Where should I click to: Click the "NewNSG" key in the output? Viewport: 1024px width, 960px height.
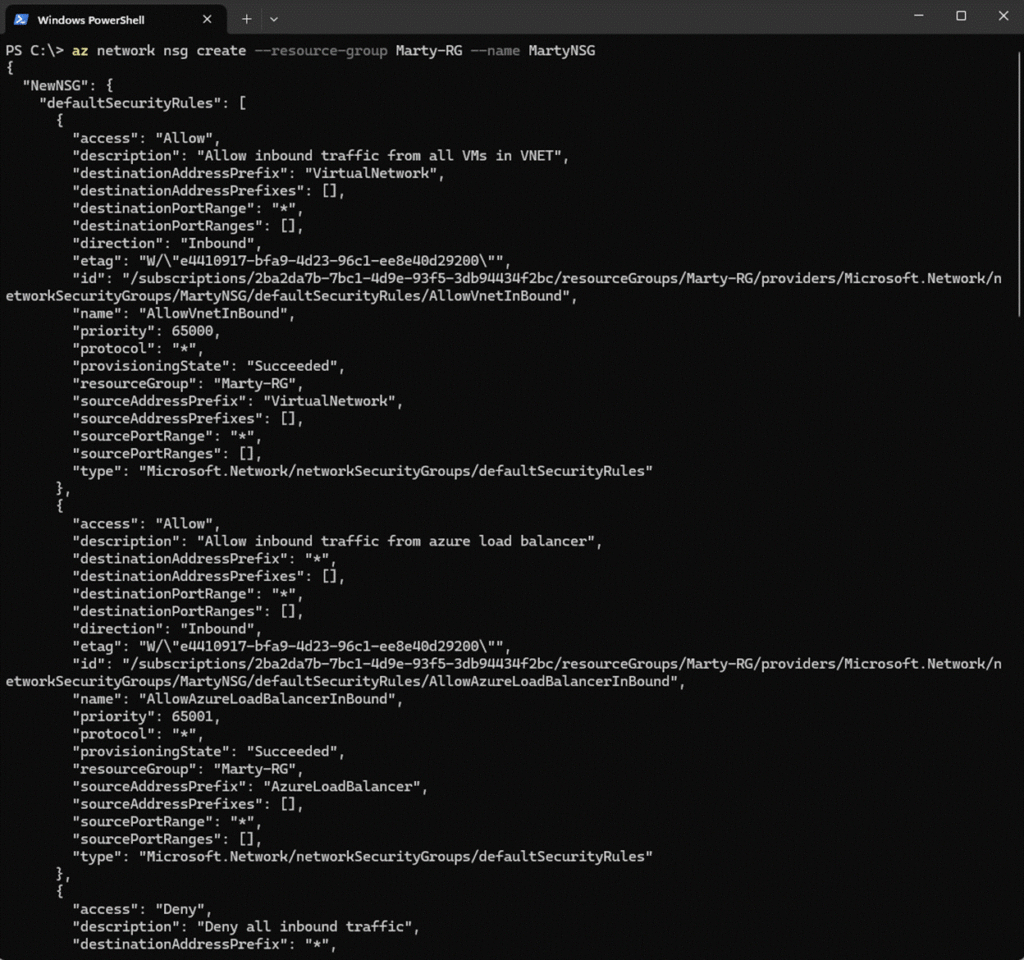pyautogui.click(x=55, y=85)
